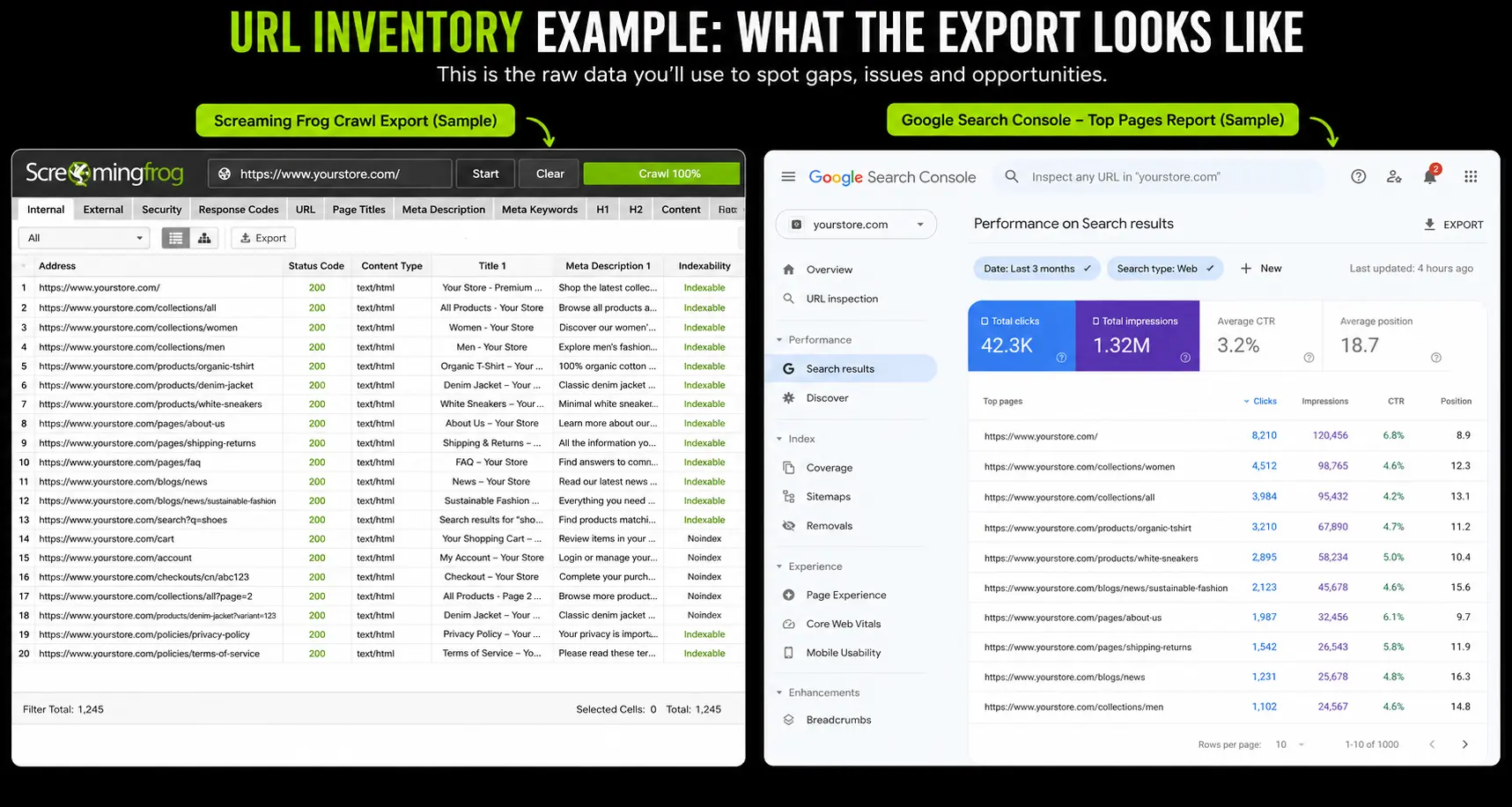Open Search Console help icon
The image size is (1512, 807).
[1359, 176]
